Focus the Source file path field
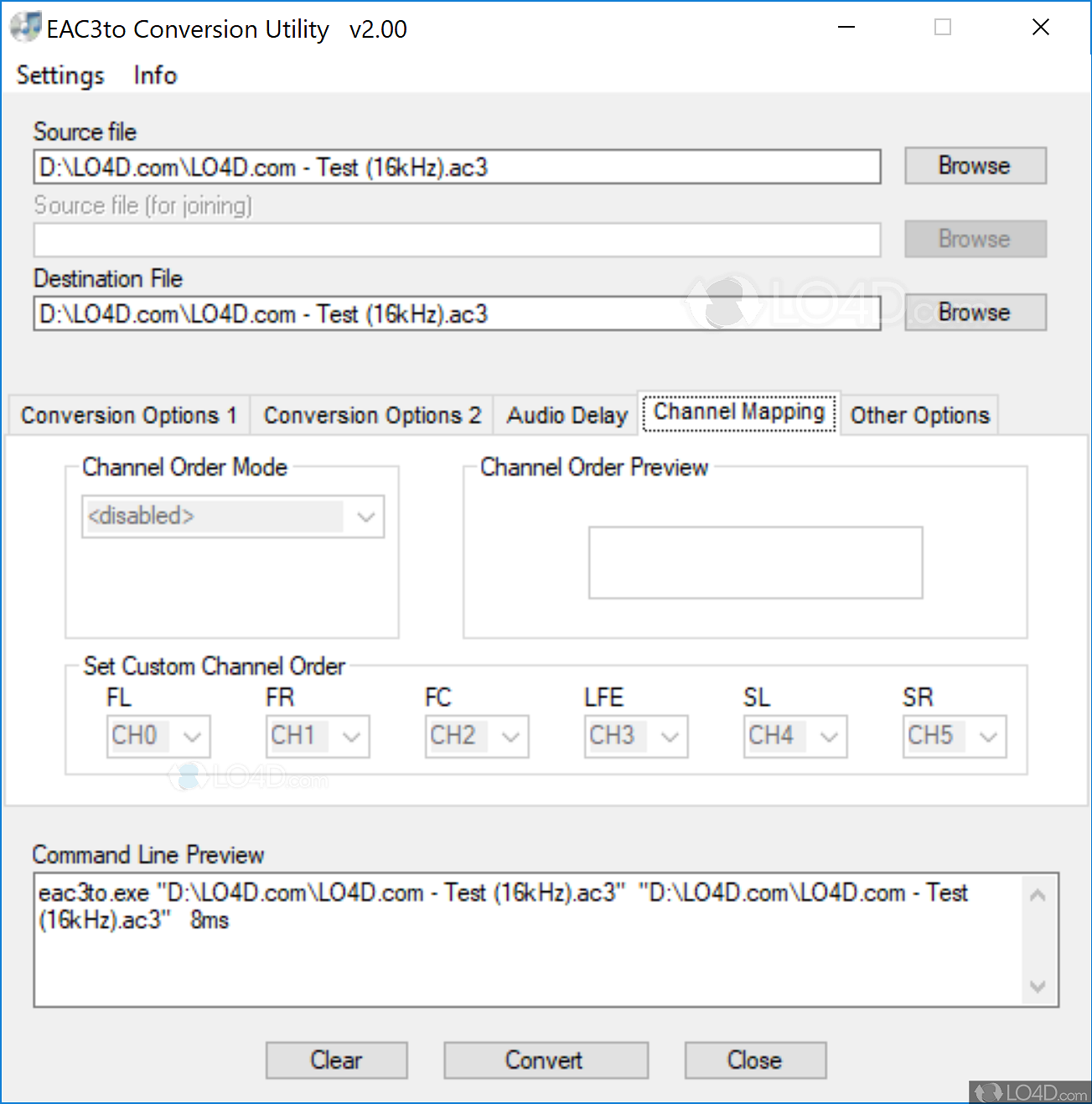The height and width of the screenshot is (1104, 1092). coord(457,167)
